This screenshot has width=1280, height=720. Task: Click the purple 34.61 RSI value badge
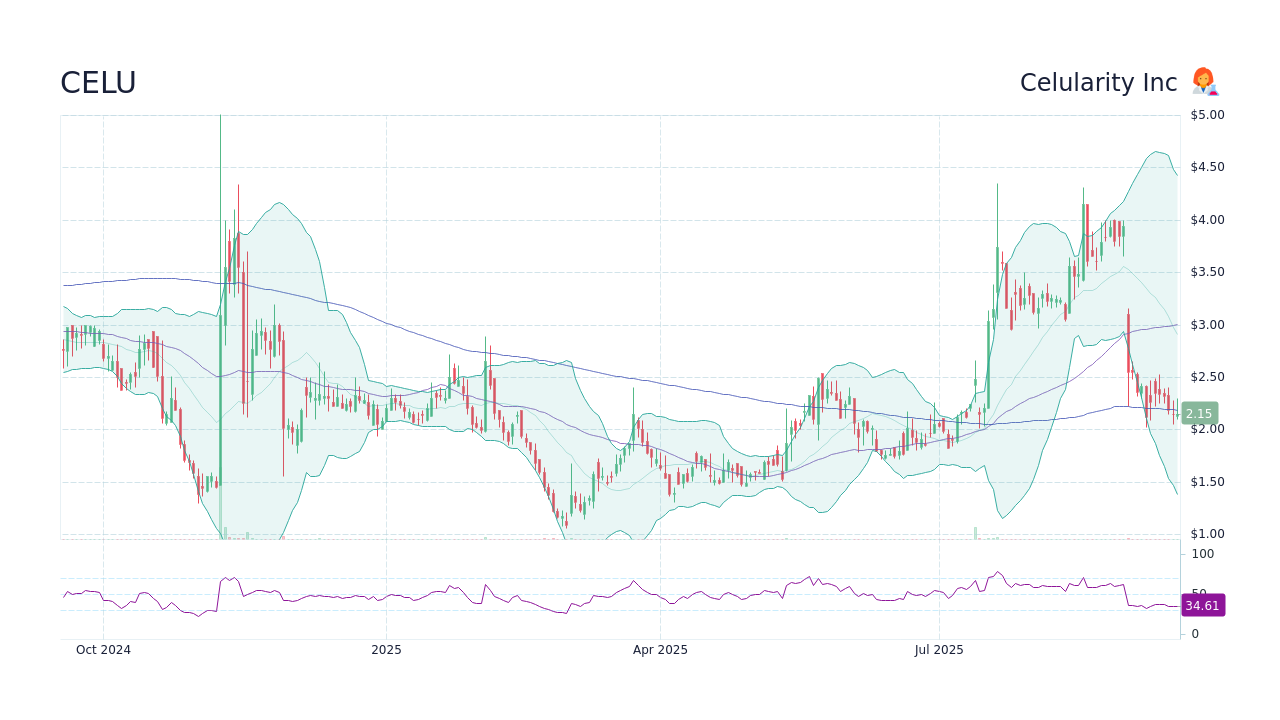[1202, 605]
